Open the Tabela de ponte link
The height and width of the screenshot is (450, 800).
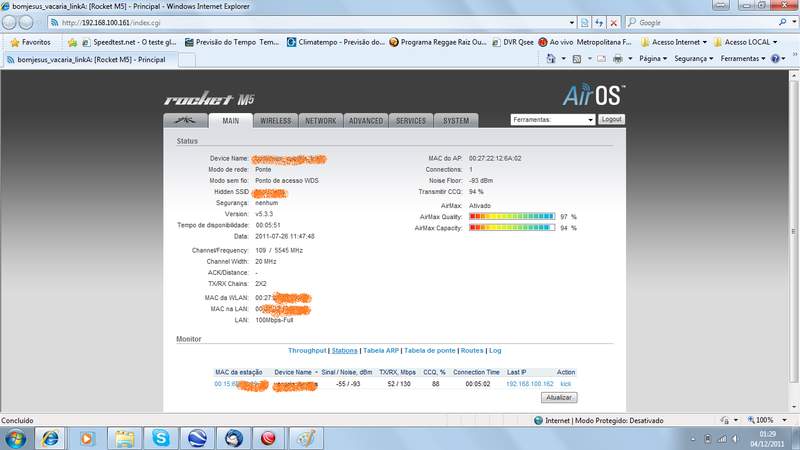(x=430, y=351)
